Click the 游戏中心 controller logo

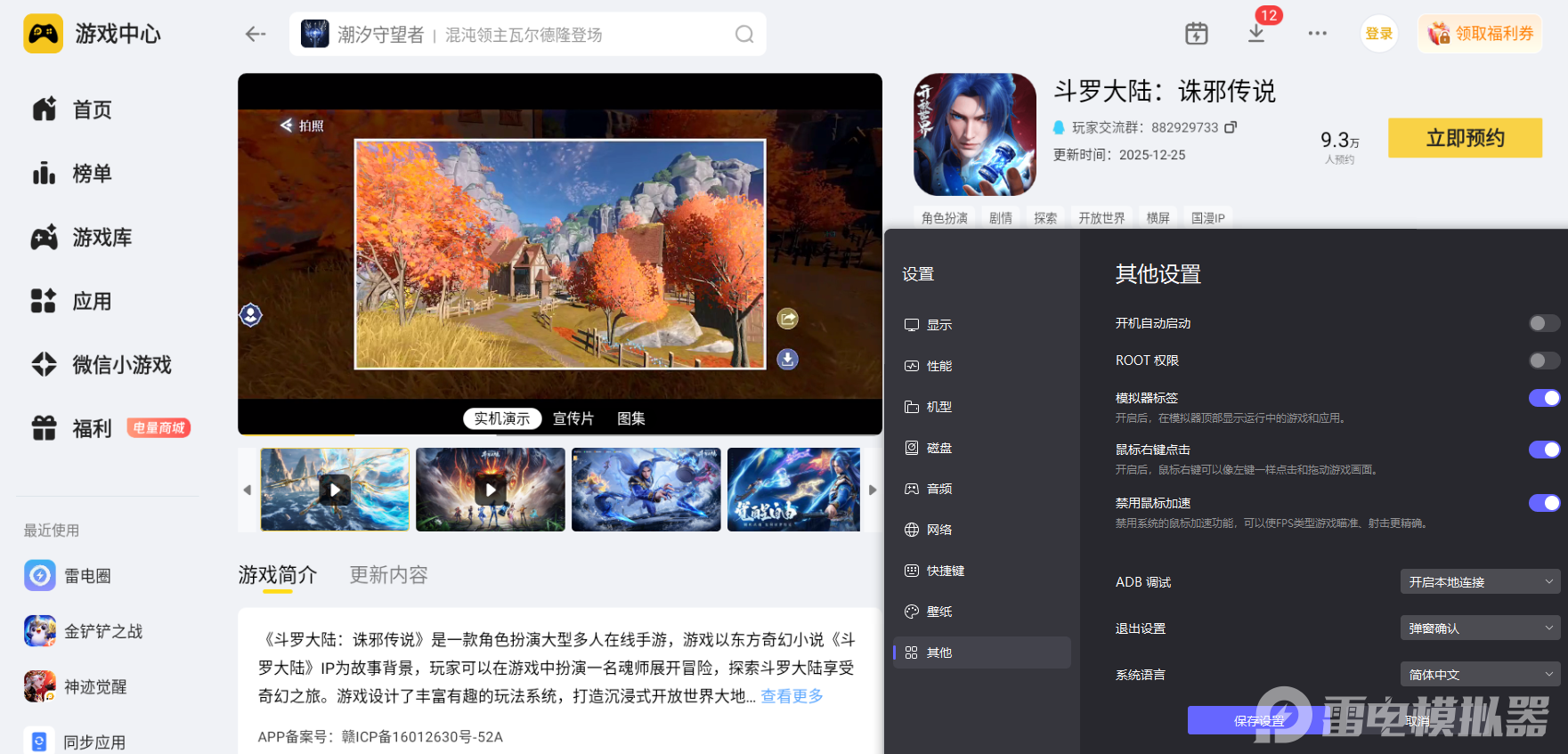[44, 34]
